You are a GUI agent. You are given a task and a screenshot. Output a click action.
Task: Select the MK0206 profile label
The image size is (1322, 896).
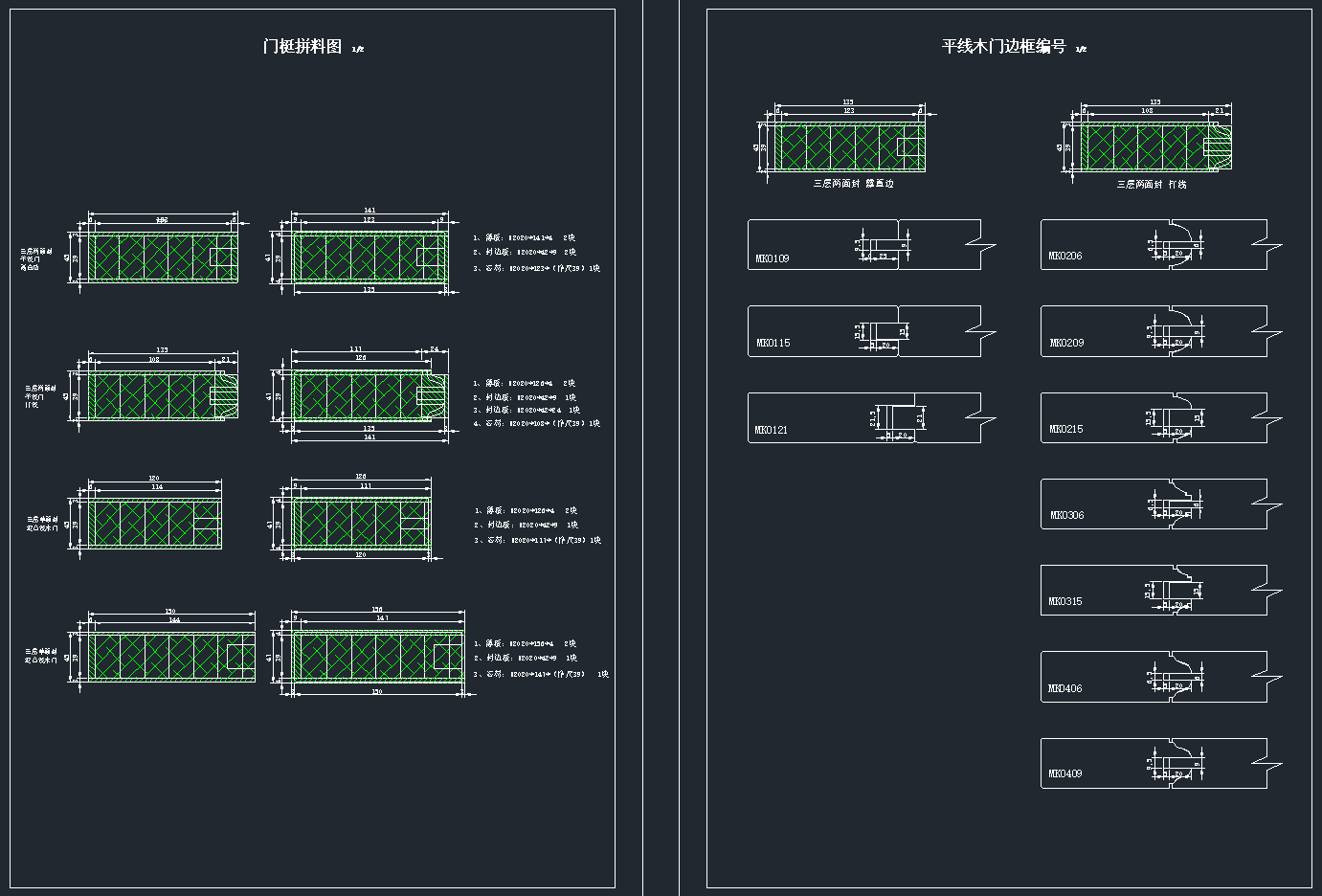1064,256
